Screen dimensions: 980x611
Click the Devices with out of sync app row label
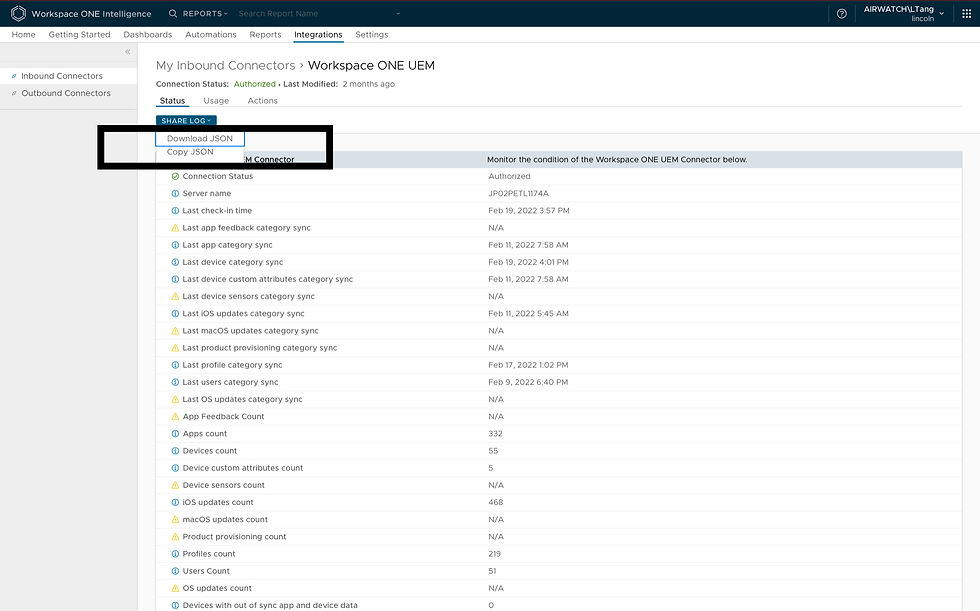click(270, 605)
